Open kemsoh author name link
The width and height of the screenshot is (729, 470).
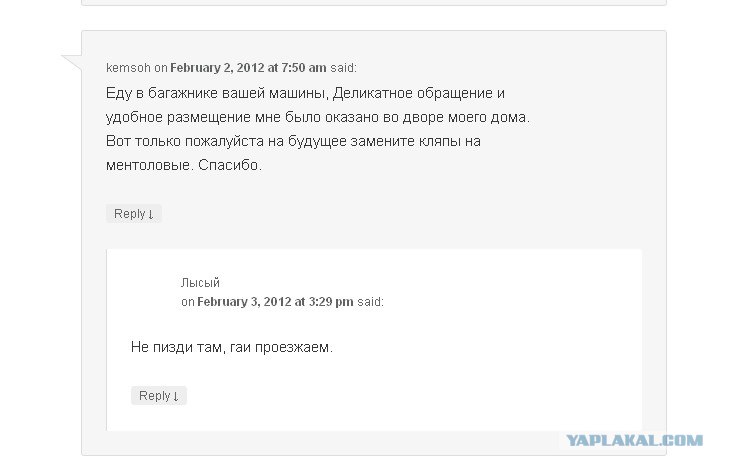(x=128, y=68)
